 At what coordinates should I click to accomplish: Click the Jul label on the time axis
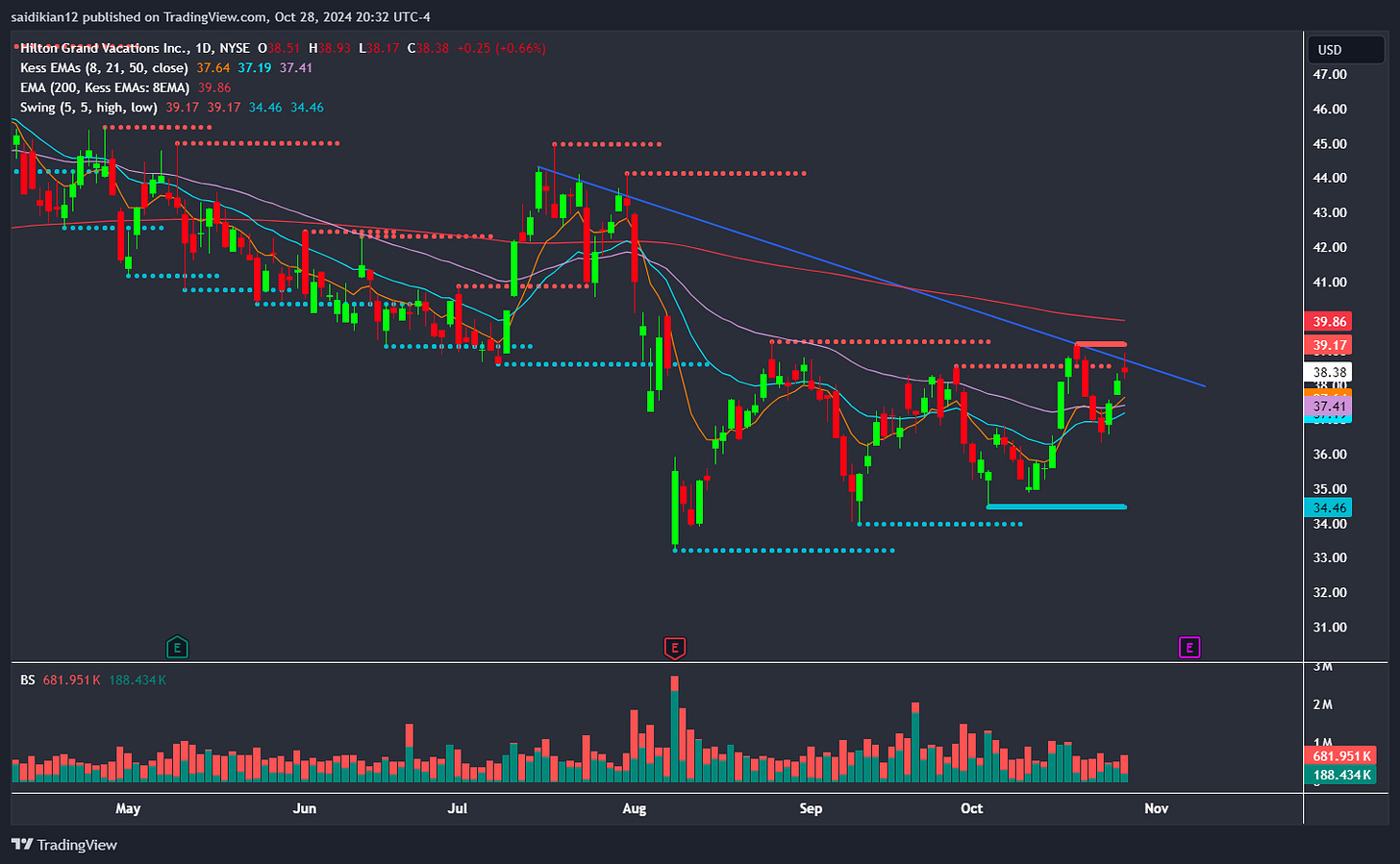coord(458,808)
